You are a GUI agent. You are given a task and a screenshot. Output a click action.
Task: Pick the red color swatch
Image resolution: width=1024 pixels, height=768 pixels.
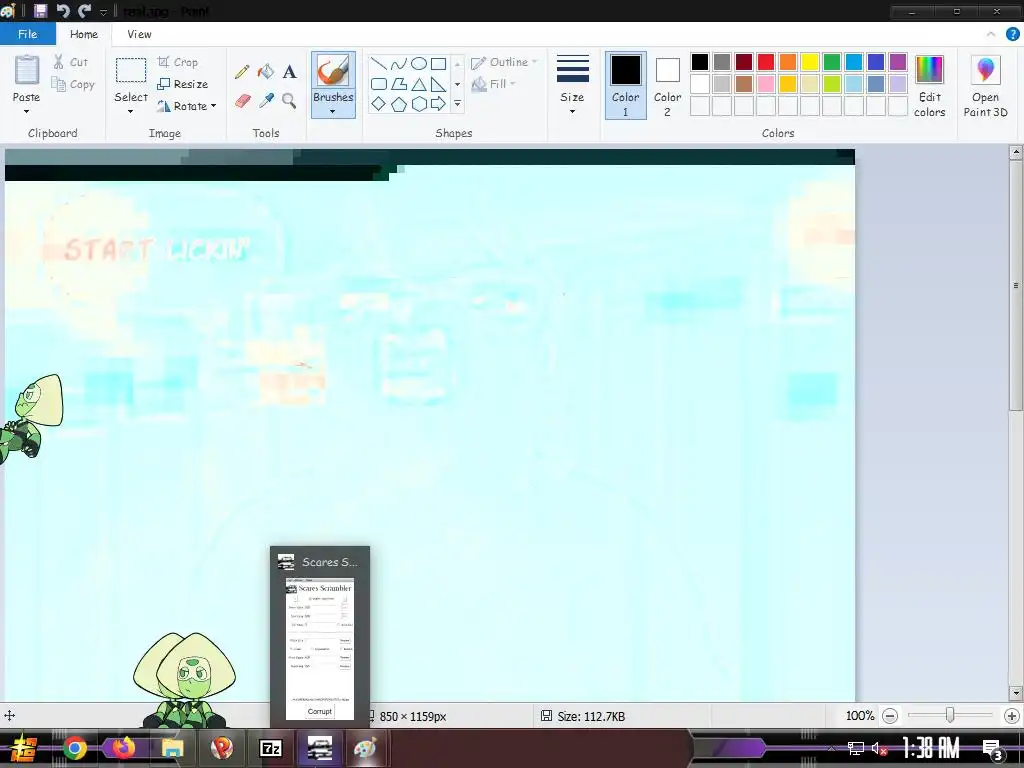[766, 62]
